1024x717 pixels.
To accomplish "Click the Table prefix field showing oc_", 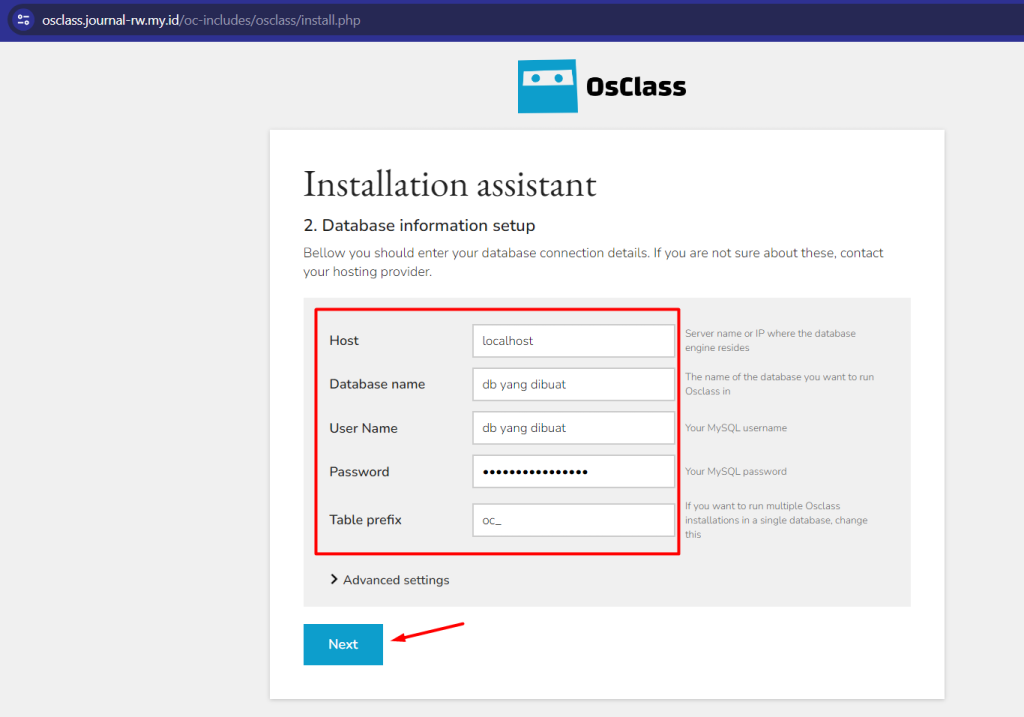I will (x=573, y=520).
